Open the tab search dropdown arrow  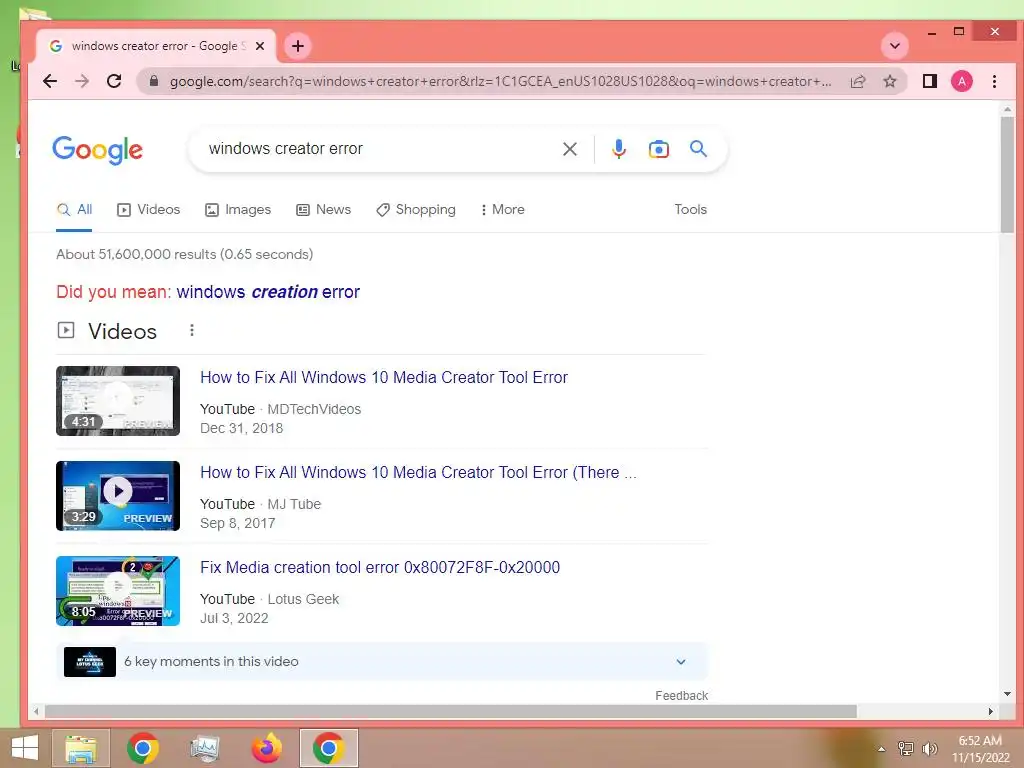(x=895, y=46)
